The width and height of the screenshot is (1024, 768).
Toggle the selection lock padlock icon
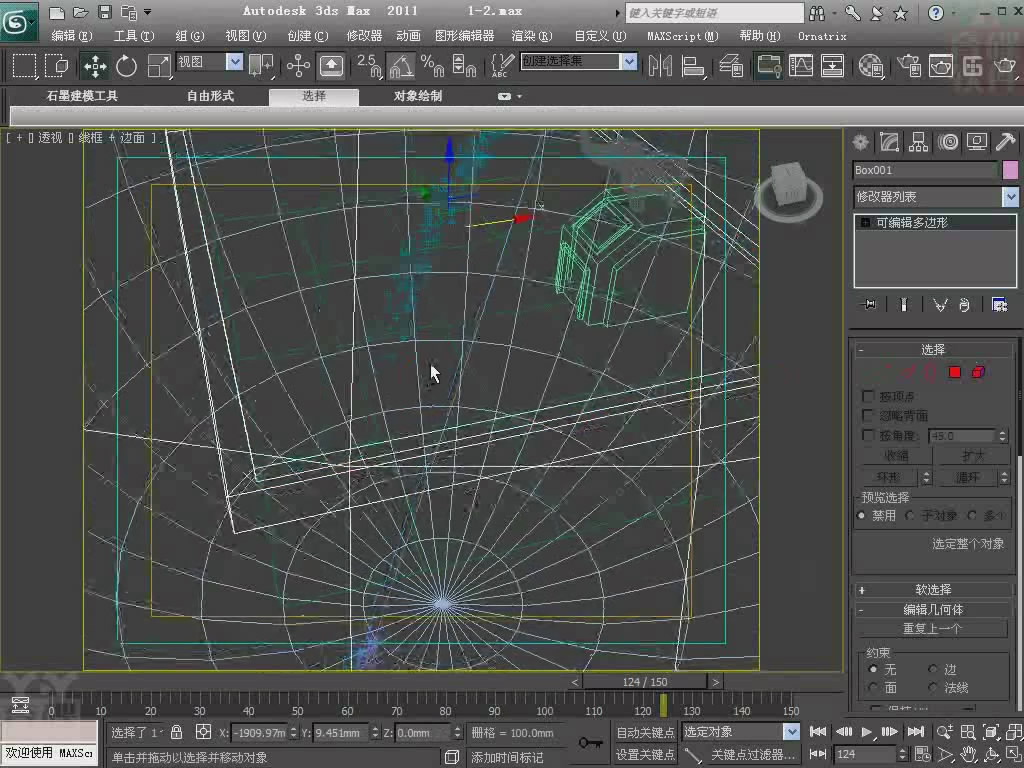click(176, 732)
